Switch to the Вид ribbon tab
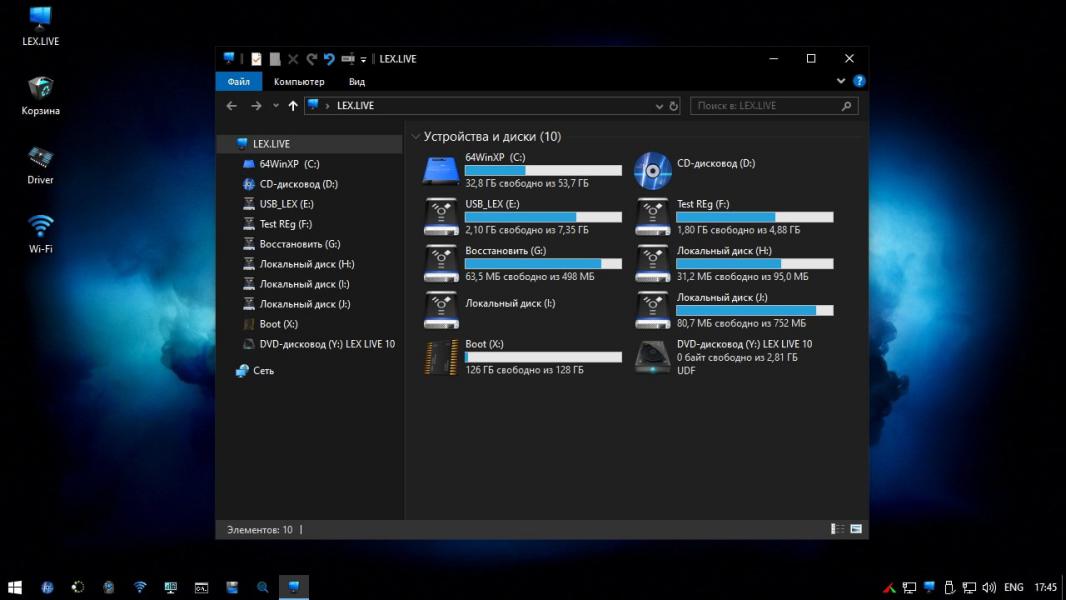This screenshot has width=1066, height=600. (x=357, y=82)
